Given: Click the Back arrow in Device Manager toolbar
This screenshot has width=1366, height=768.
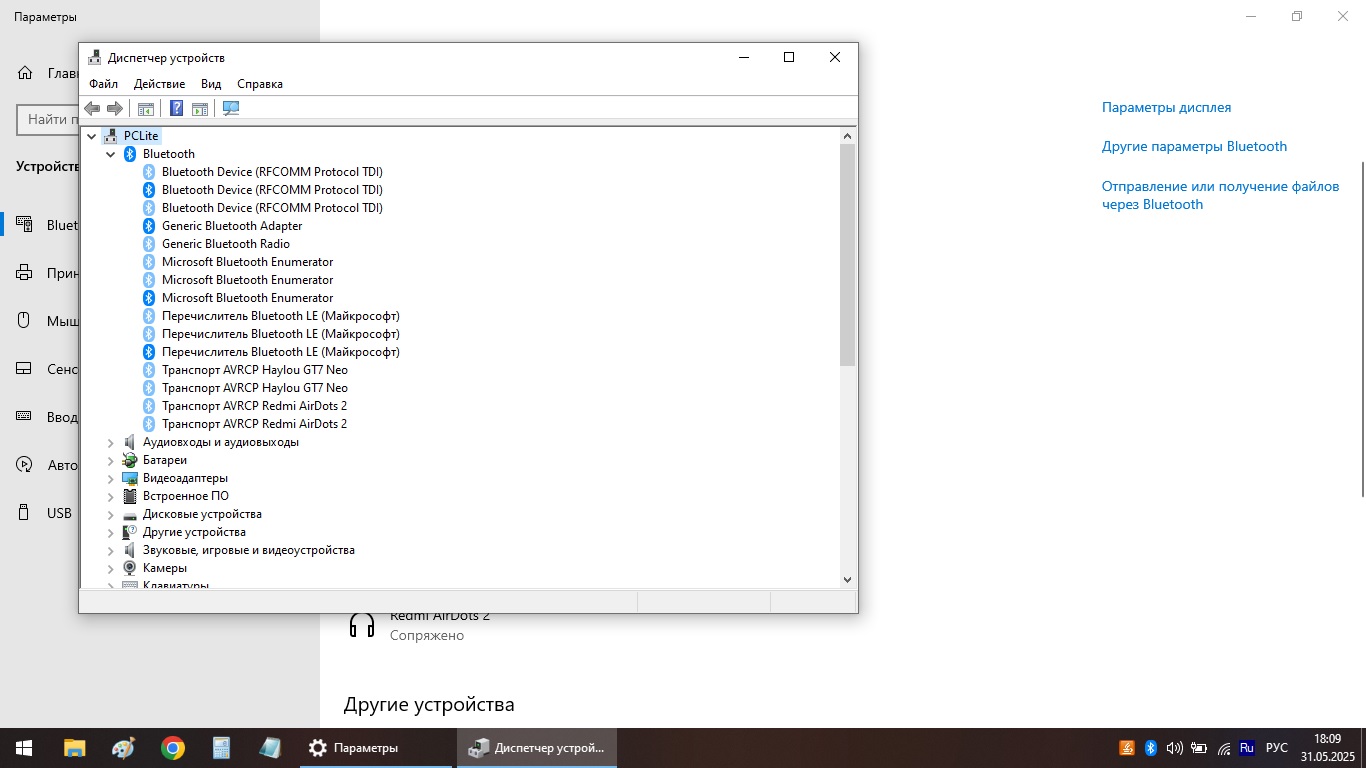Looking at the screenshot, I should click(93, 108).
